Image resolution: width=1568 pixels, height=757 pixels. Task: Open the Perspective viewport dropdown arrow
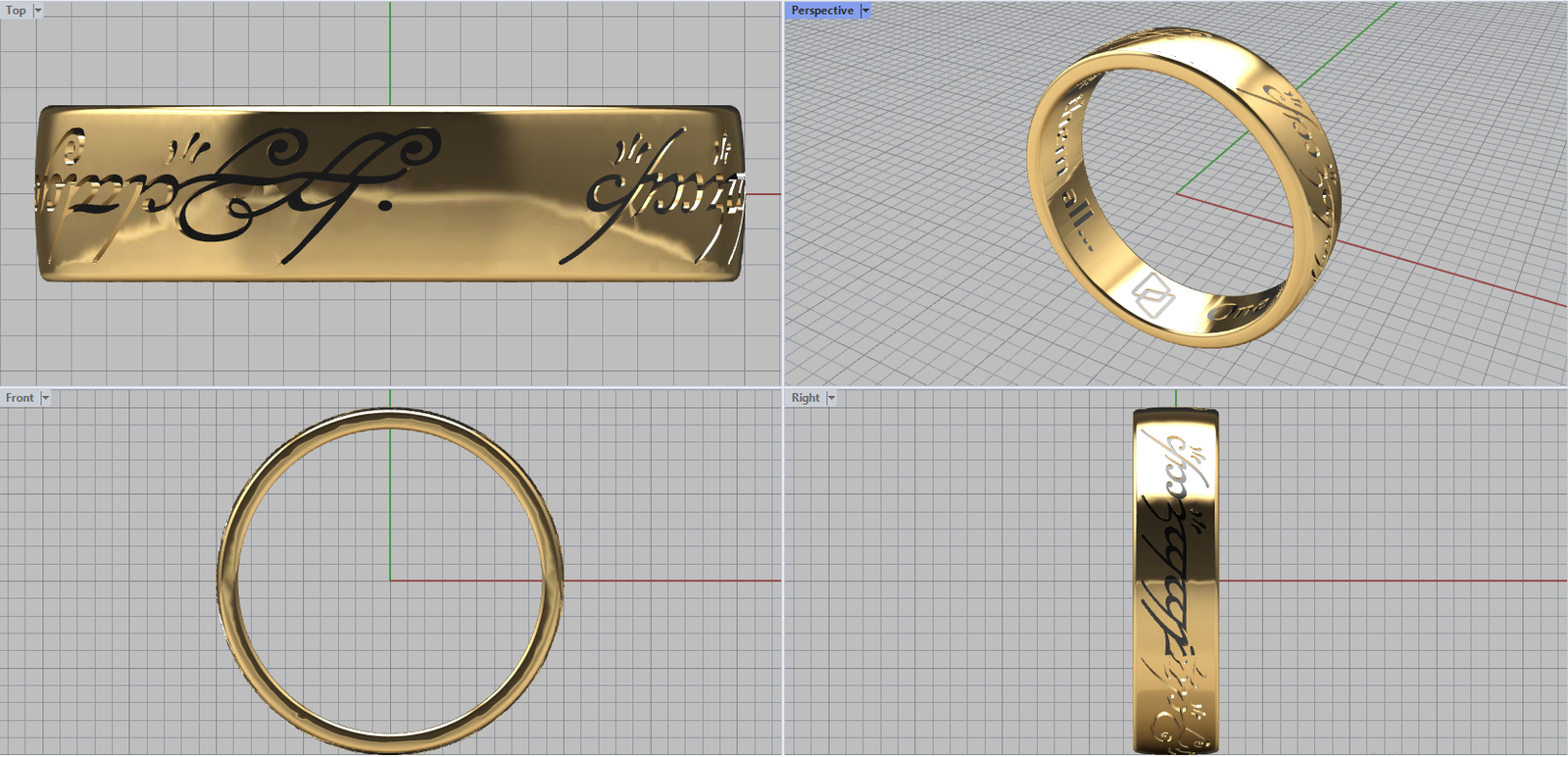pyautogui.click(x=865, y=11)
